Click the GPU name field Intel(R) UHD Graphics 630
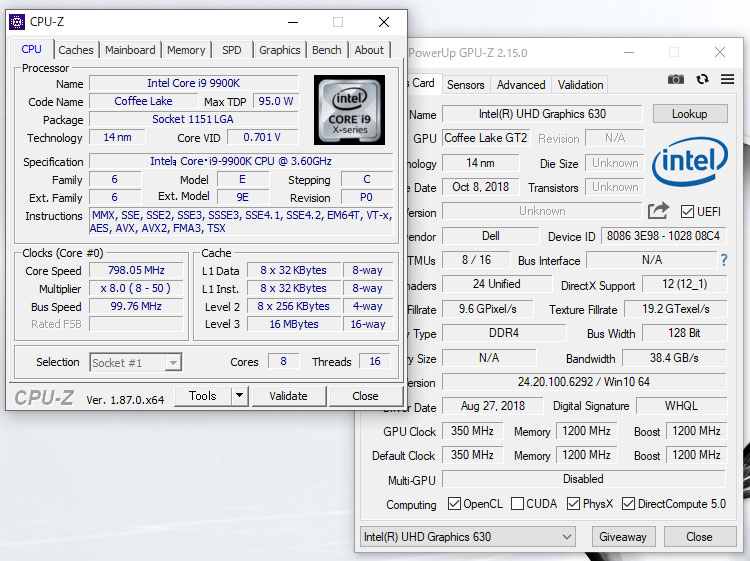Image resolution: width=750 pixels, height=561 pixels. click(542, 114)
